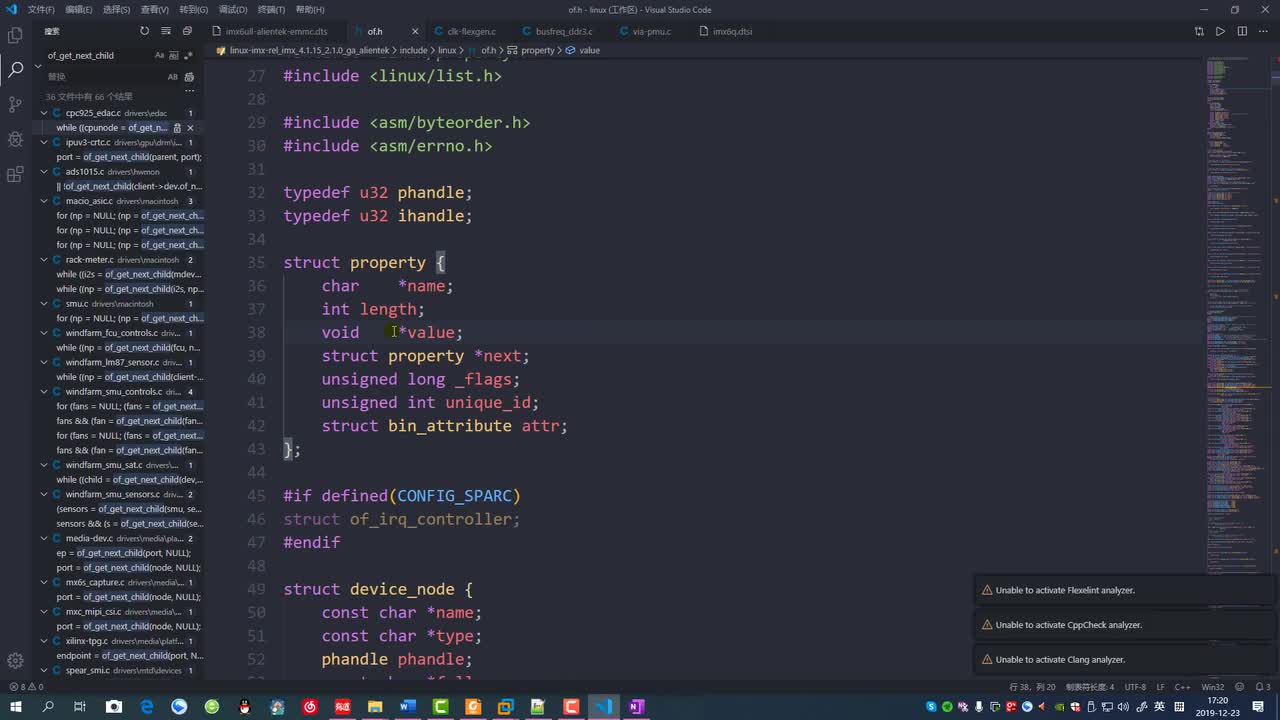Send feedback via the smiley icon
1280x720 pixels.
[1240, 687]
